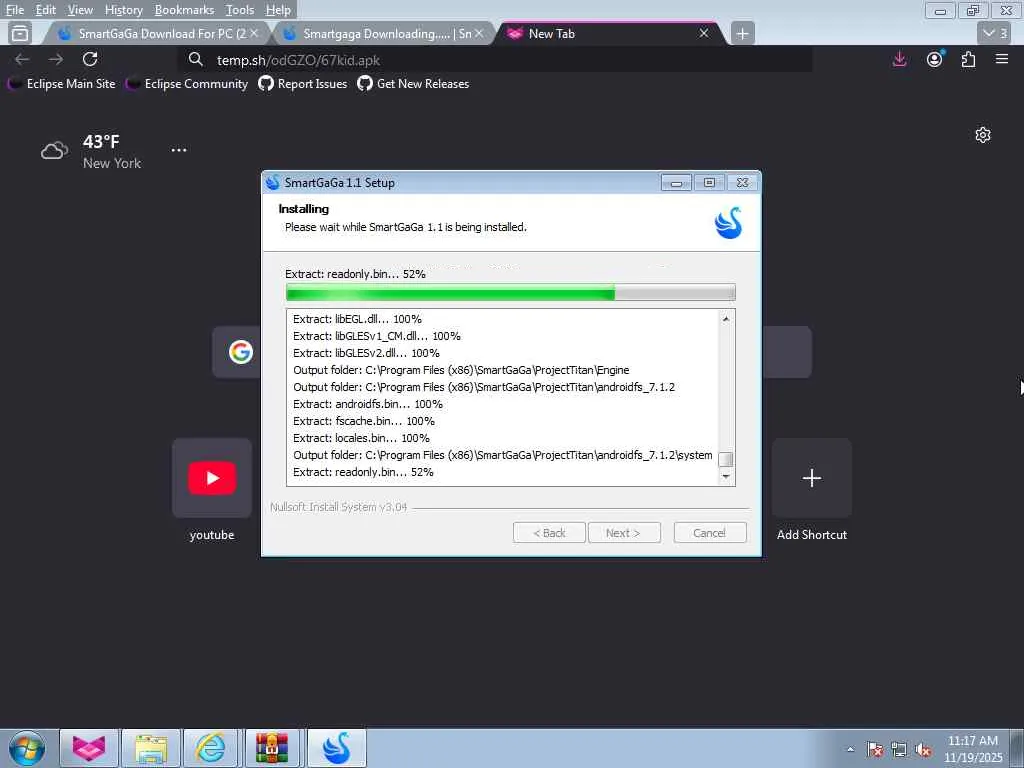Open new tab personalize settings gear
1024x768 pixels.
click(983, 135)
